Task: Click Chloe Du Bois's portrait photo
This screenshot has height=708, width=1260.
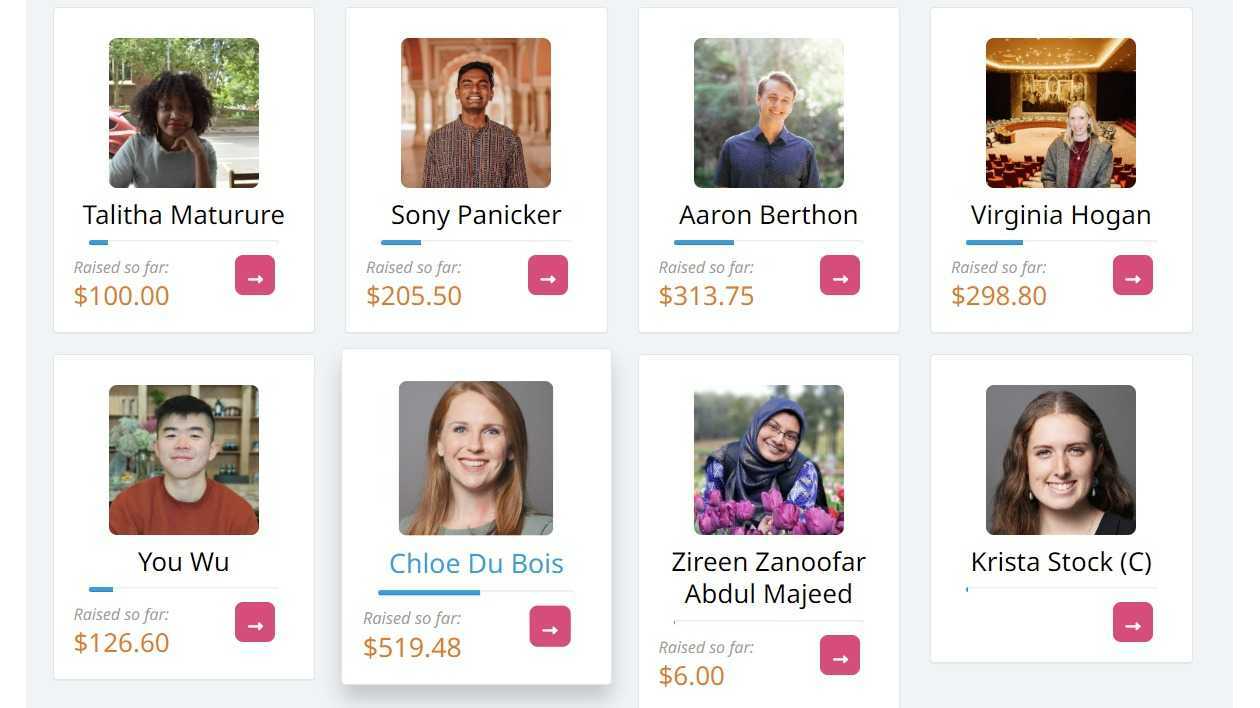Action: pyautogui.click(x=476, y=458)
